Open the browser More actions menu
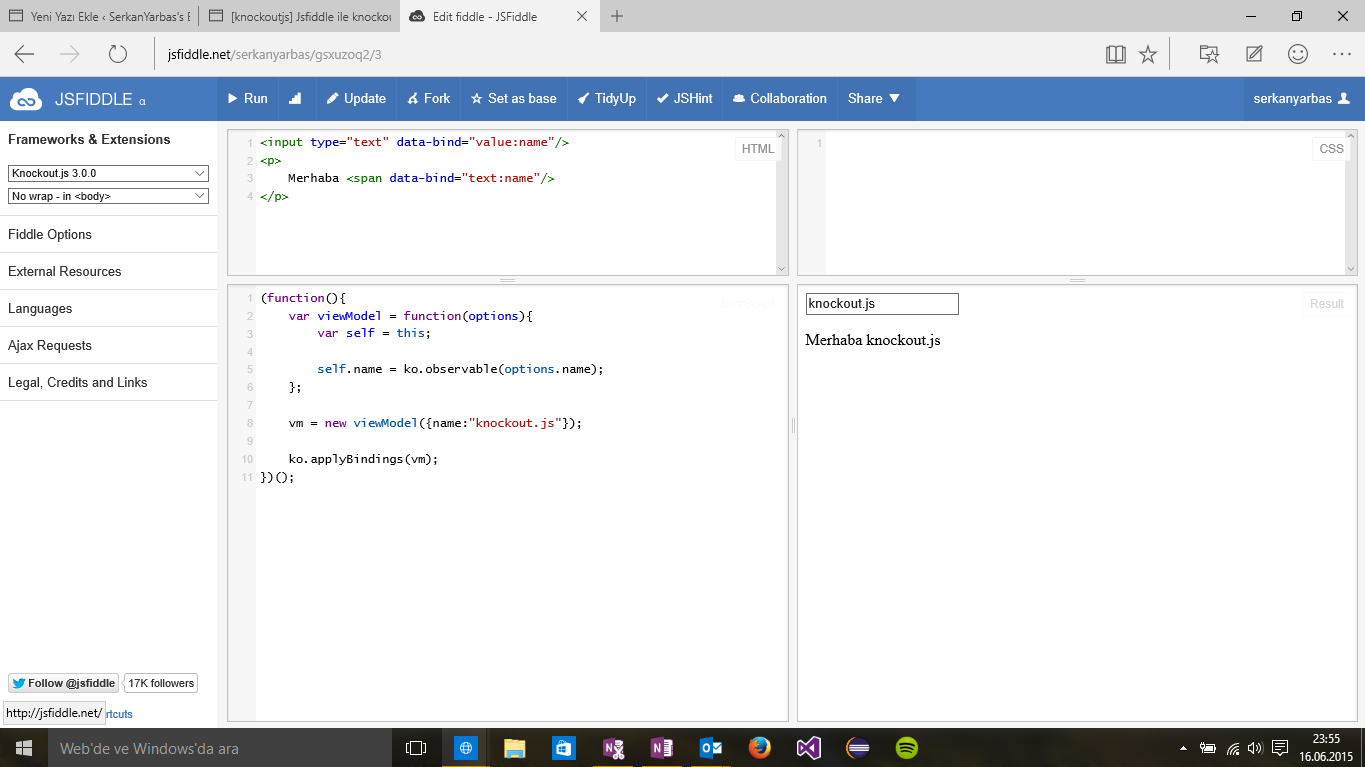This screenshot has width=1365, height=767. pos(1342,54)
